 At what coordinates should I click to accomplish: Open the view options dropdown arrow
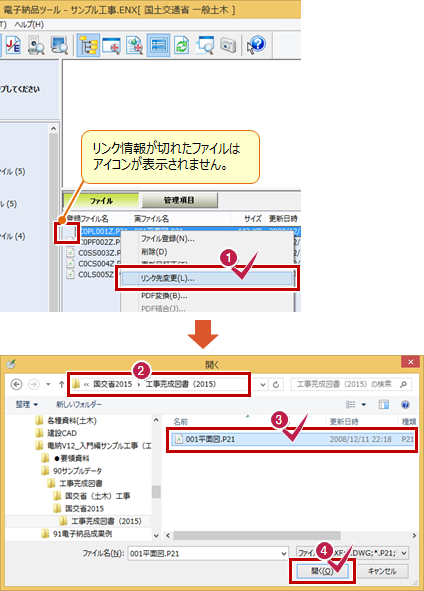(364, 405)
